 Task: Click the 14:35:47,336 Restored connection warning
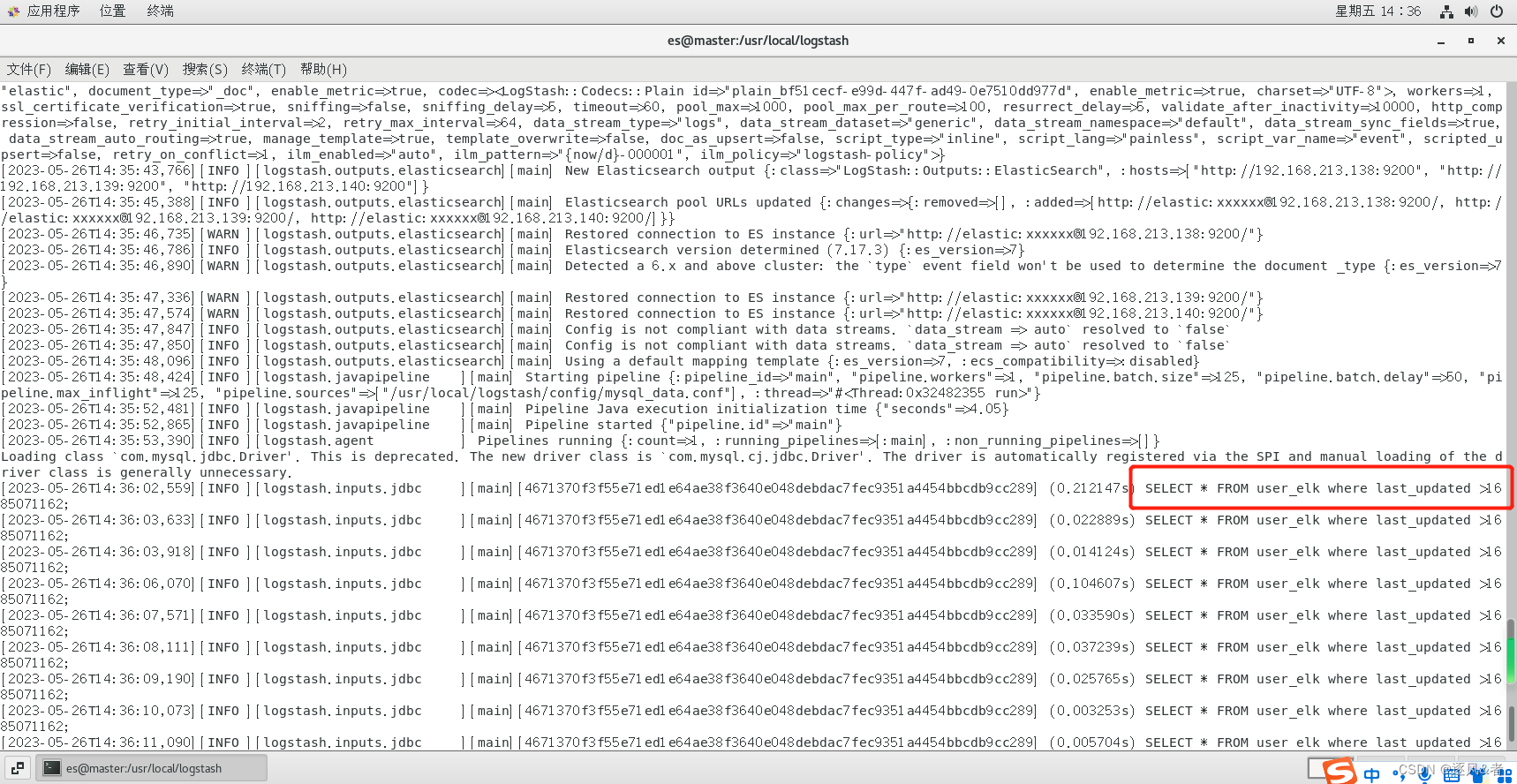[632, 298]
